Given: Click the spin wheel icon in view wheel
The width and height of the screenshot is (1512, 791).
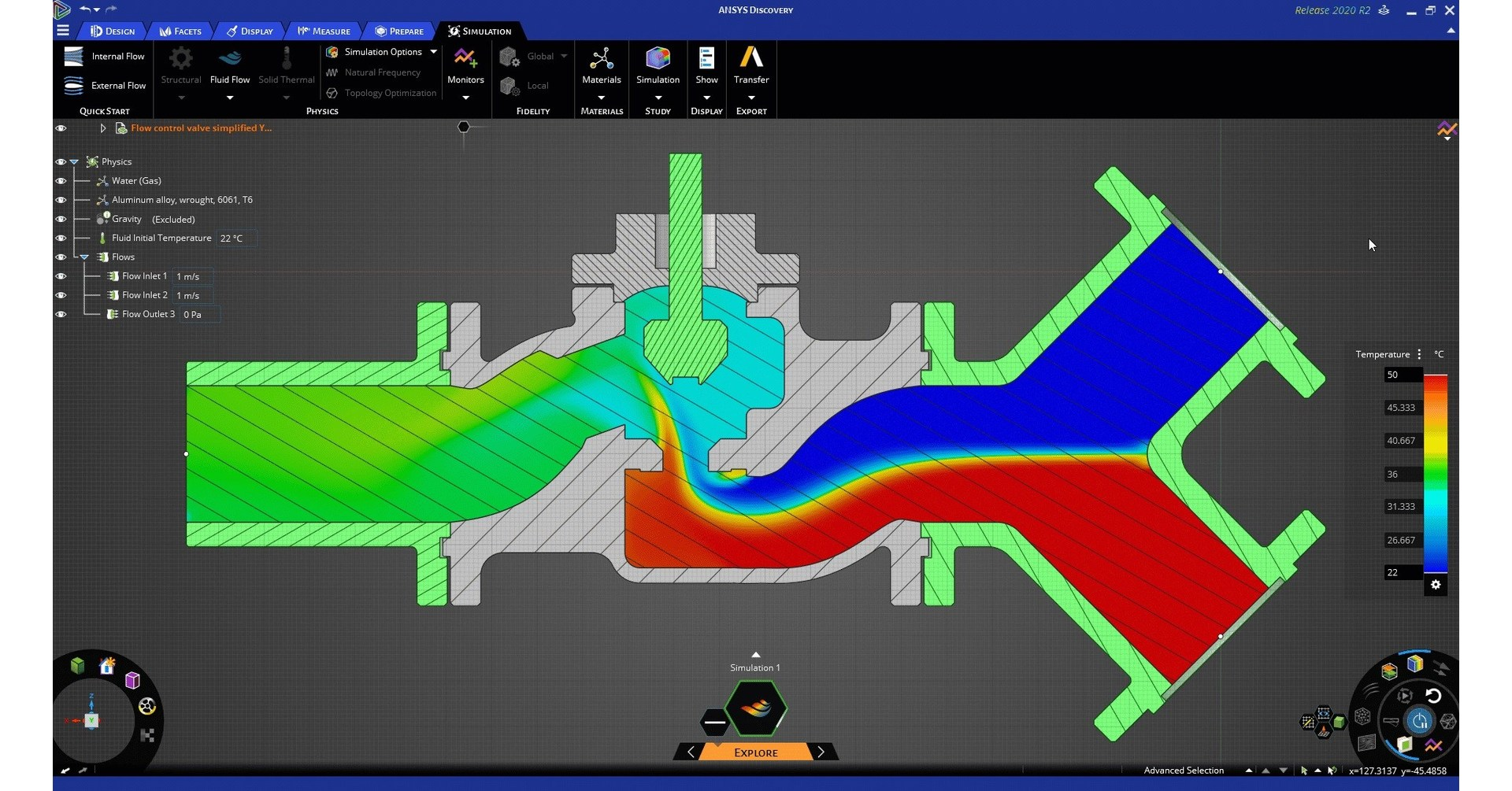Looking at the screenshot, I should point(146,706).
